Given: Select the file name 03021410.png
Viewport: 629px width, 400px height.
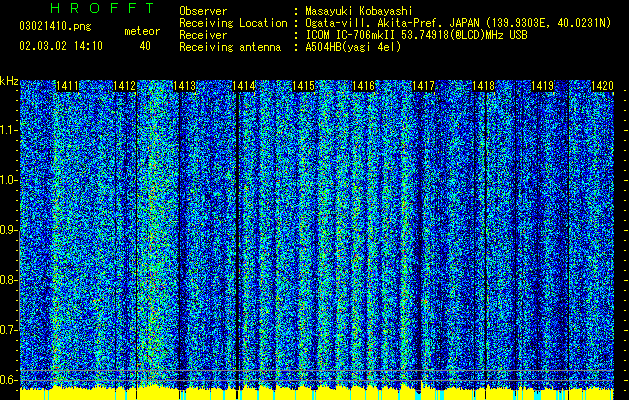Looking at the screenshot, I should (55, 26).
